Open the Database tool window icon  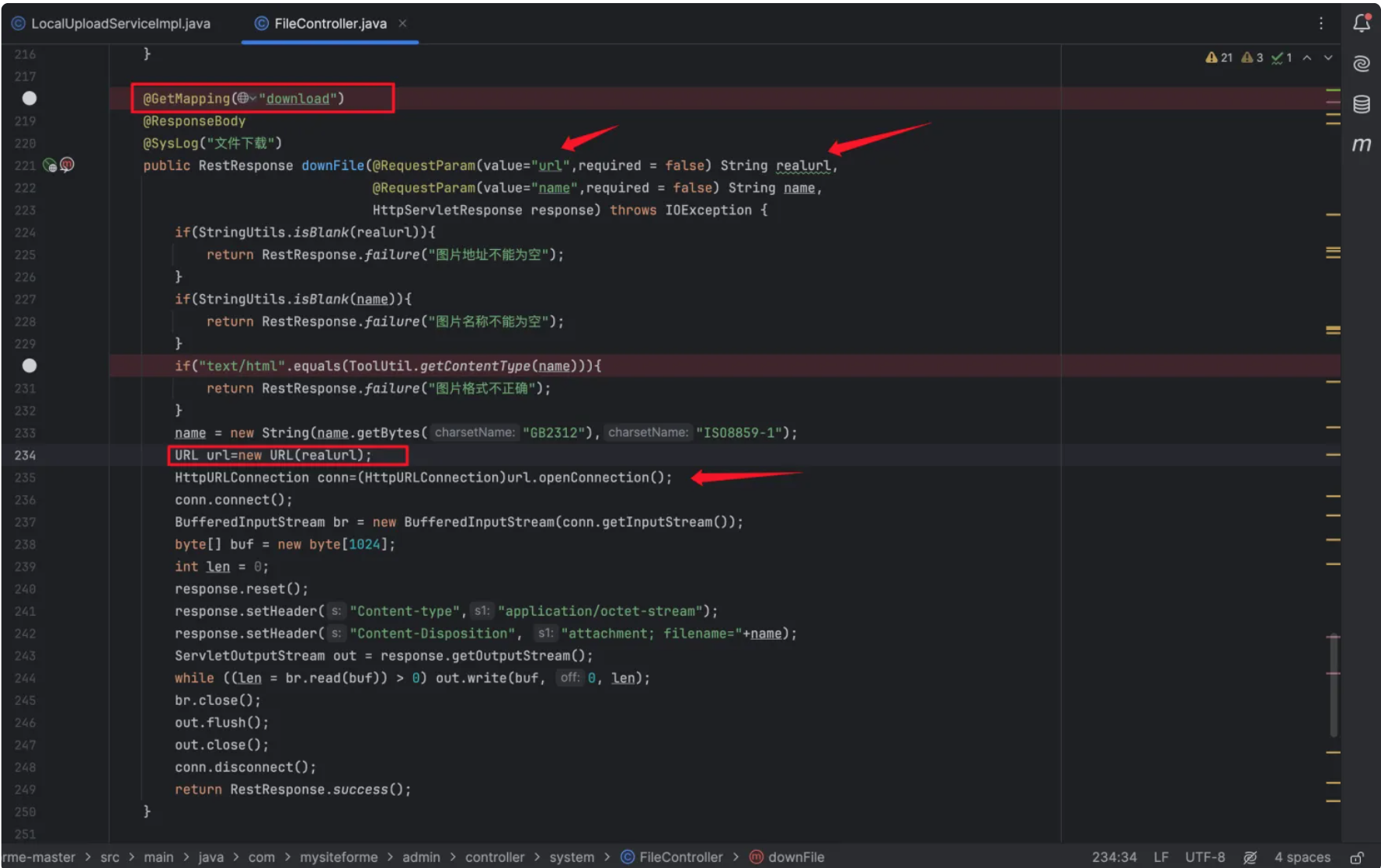(x=1361, y=104)
